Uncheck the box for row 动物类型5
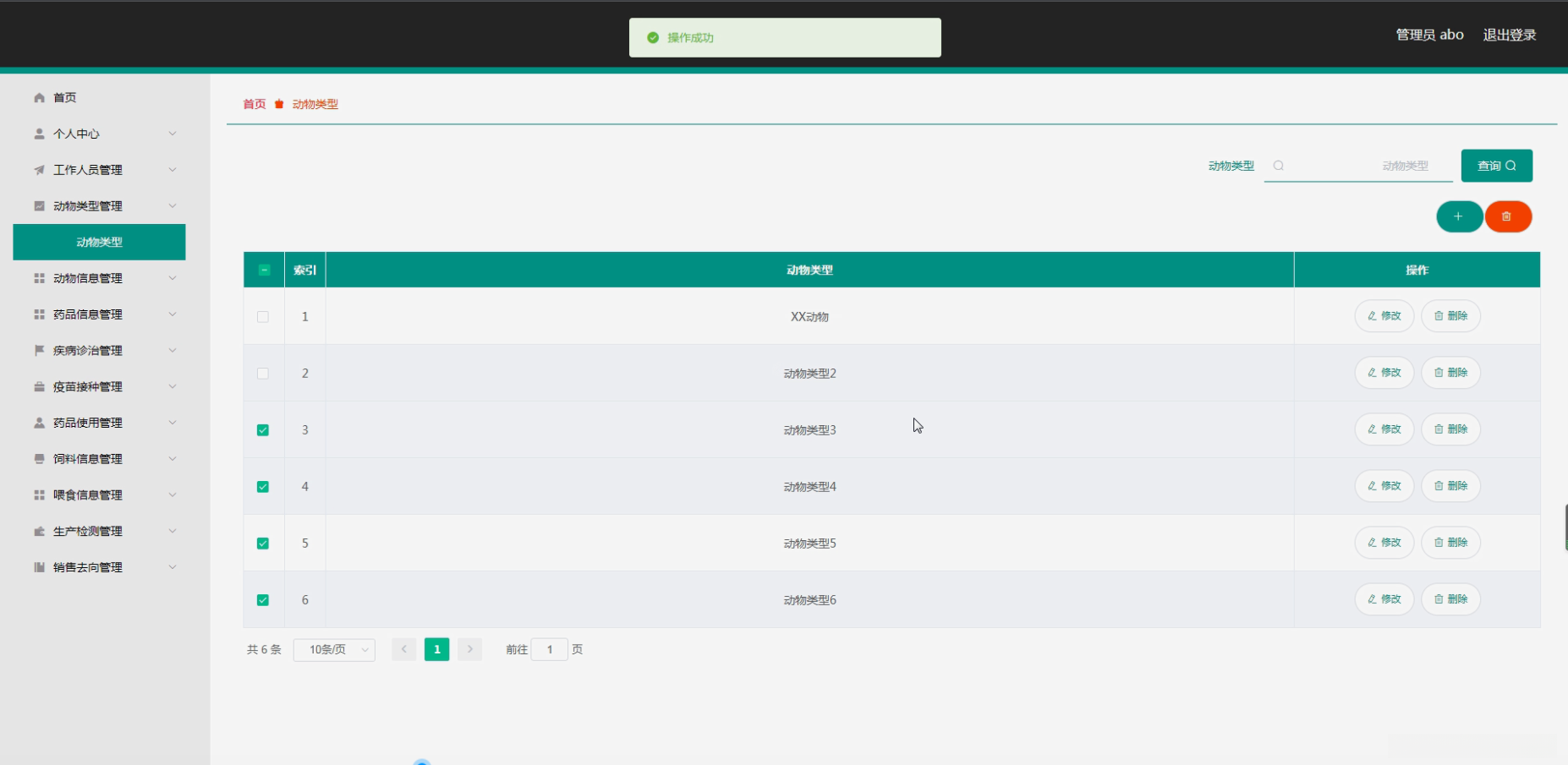Image resolution: width=1568 pixels, height=765 pixels. pyautogui.click(x=263, y=544)
